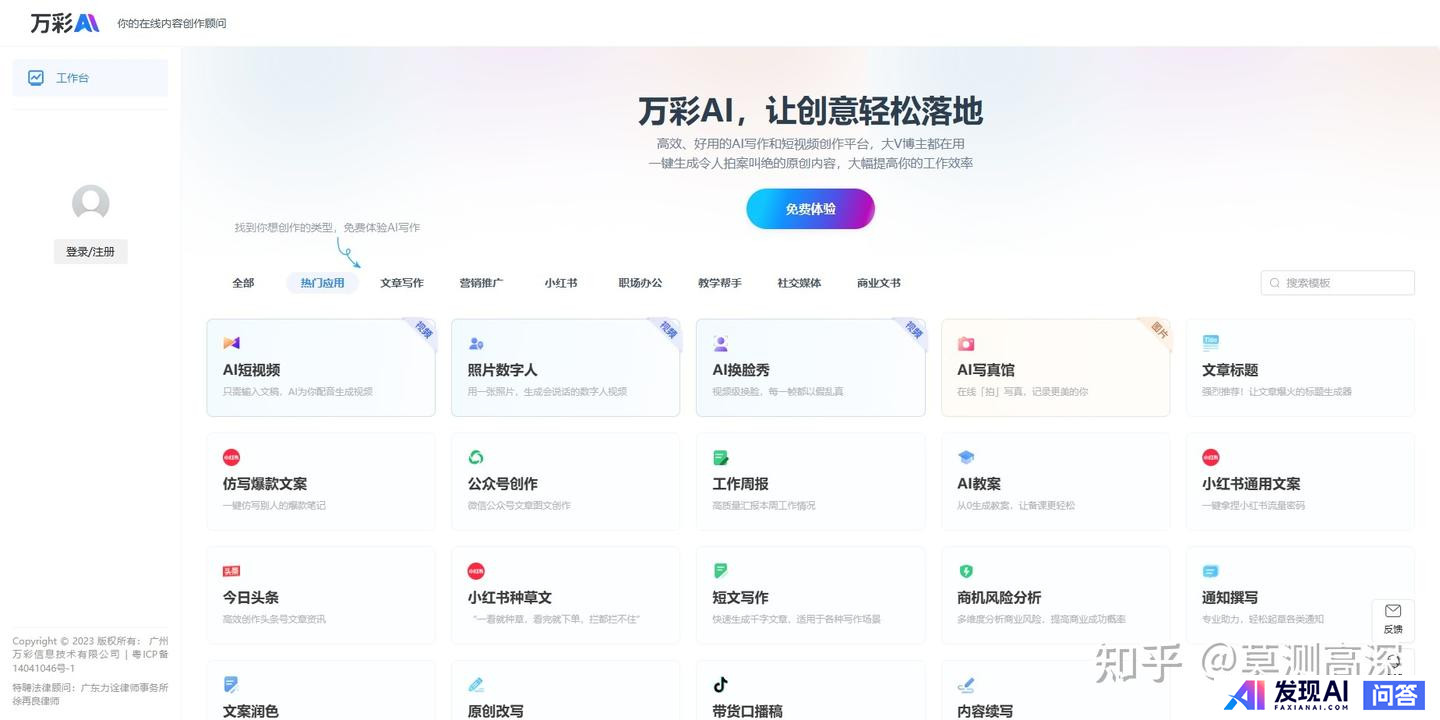Switch to the 营销推广 tab
This screenshot has height=720, width=1440.
click(481, 283)
